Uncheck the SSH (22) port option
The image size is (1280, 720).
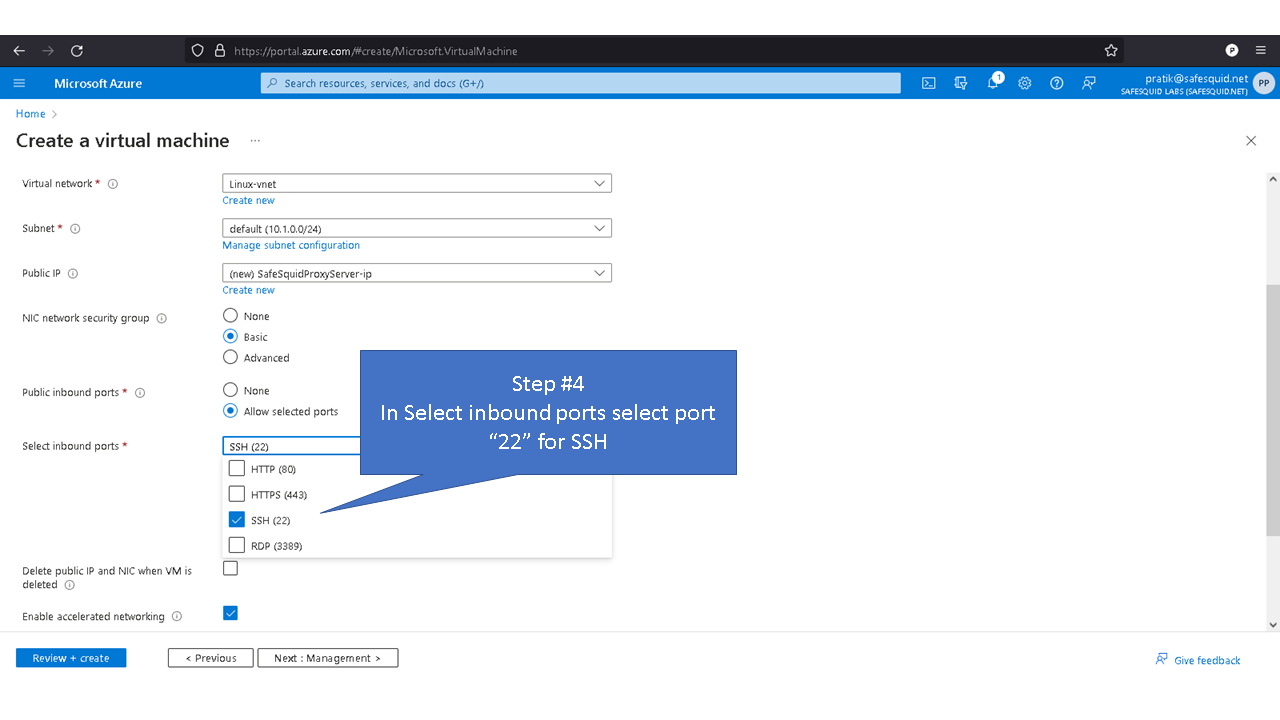[x=237, y=520]
